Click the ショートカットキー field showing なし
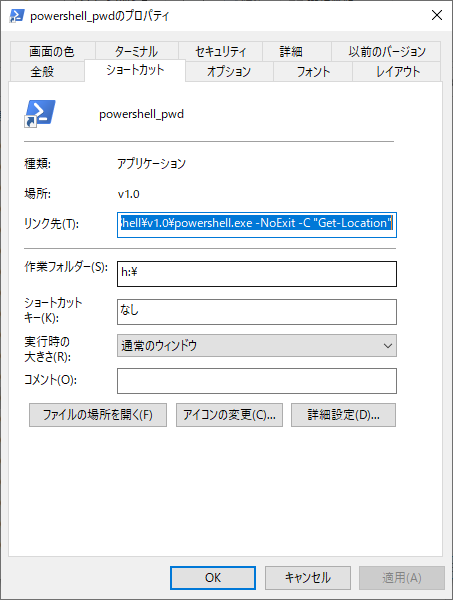Image resolution: width=453 pixels, height=600 pixels. point(257,312)
